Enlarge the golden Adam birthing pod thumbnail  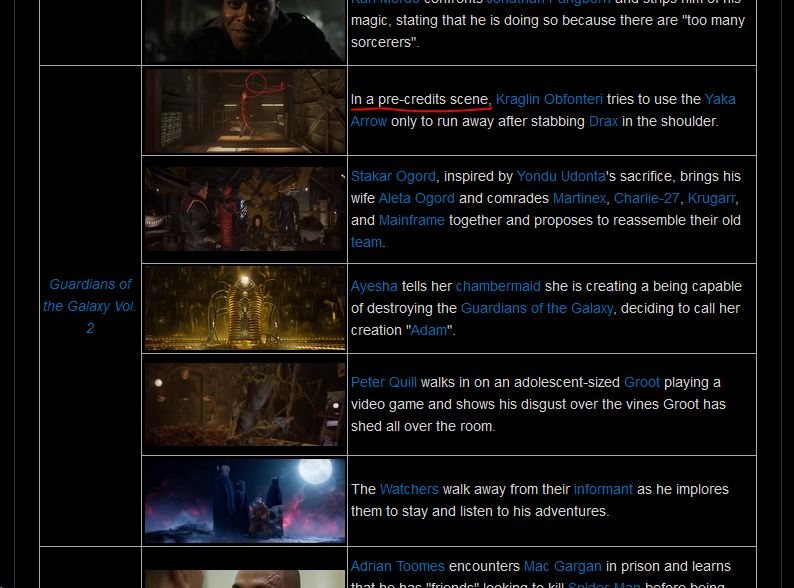[x=244, y=308]
